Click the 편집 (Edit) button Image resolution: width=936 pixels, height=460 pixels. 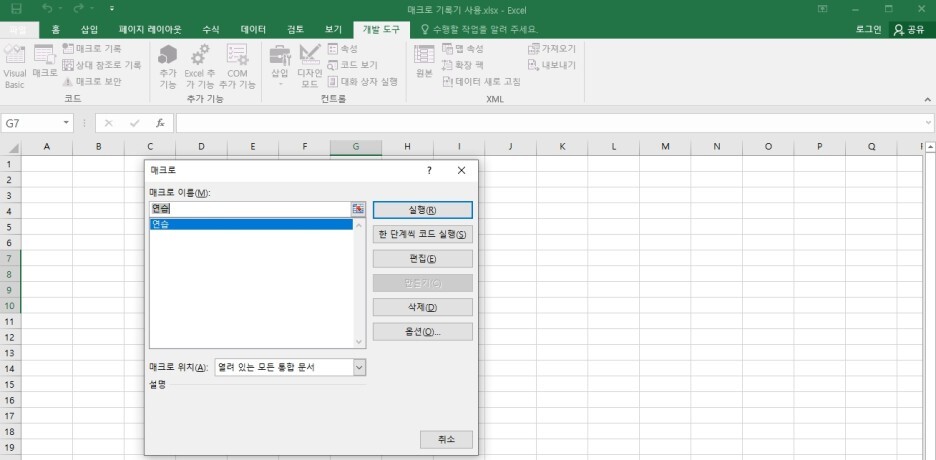tap(423, 258)
